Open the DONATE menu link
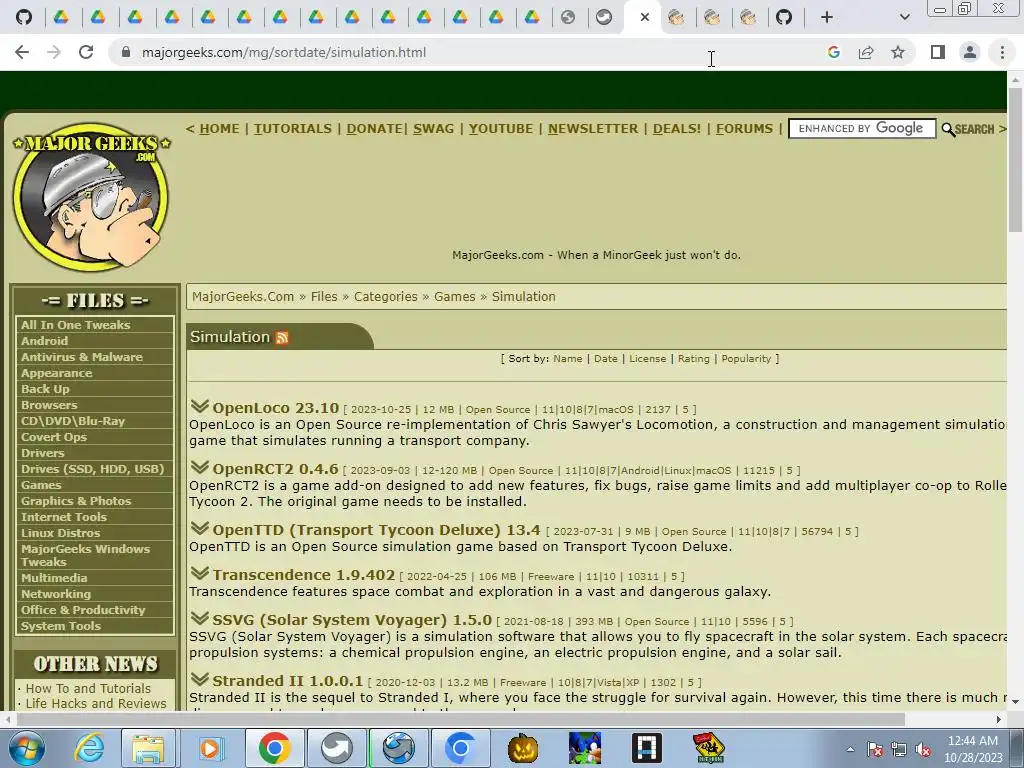The height and width of the screenshot is (768, 1024). 374,129
